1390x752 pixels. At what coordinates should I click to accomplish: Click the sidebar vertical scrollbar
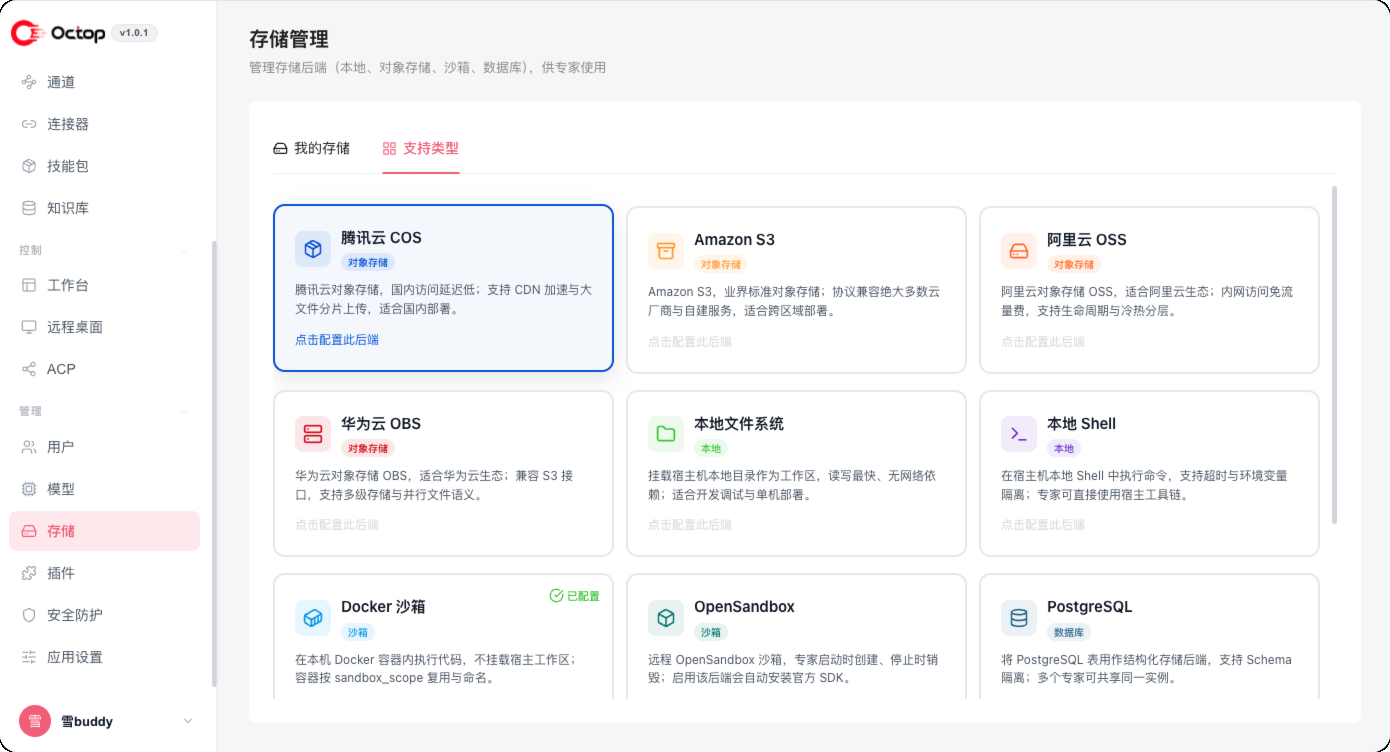(213, 464)
